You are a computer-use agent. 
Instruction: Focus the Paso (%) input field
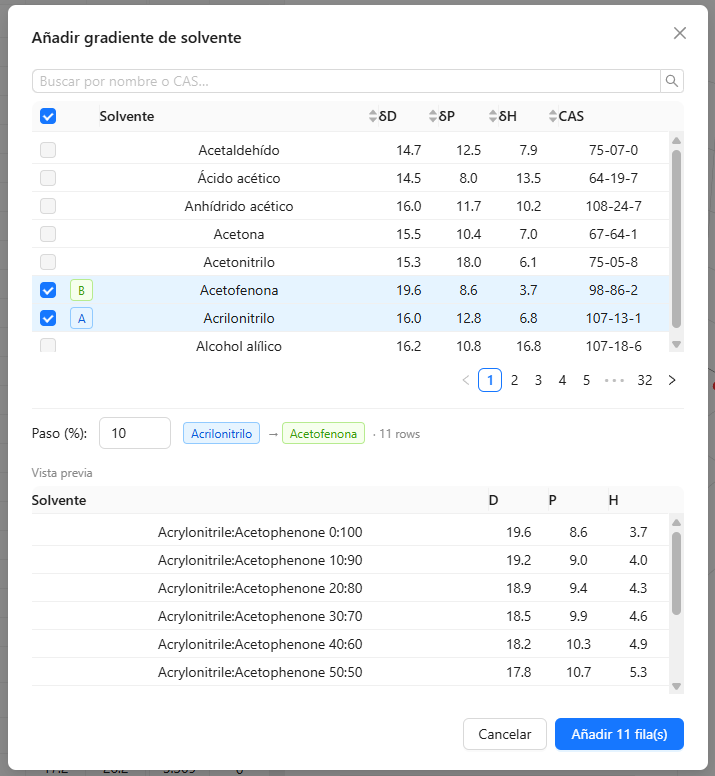pos(135,434)
